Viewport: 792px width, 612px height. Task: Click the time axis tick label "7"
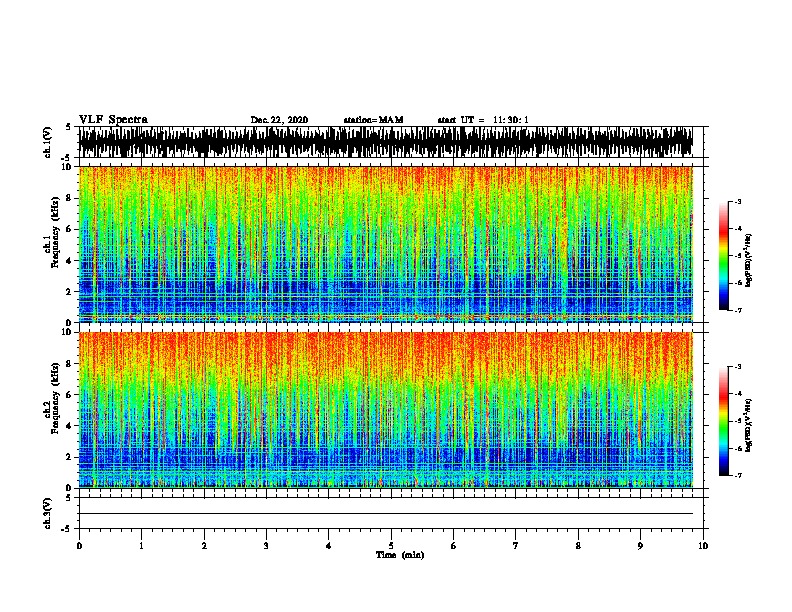point(516,546)
